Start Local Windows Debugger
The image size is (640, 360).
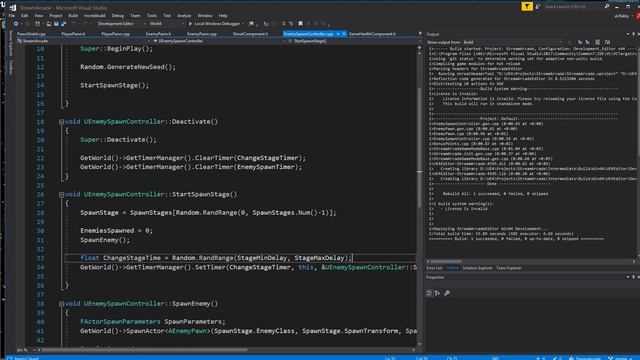pos(216,24)
